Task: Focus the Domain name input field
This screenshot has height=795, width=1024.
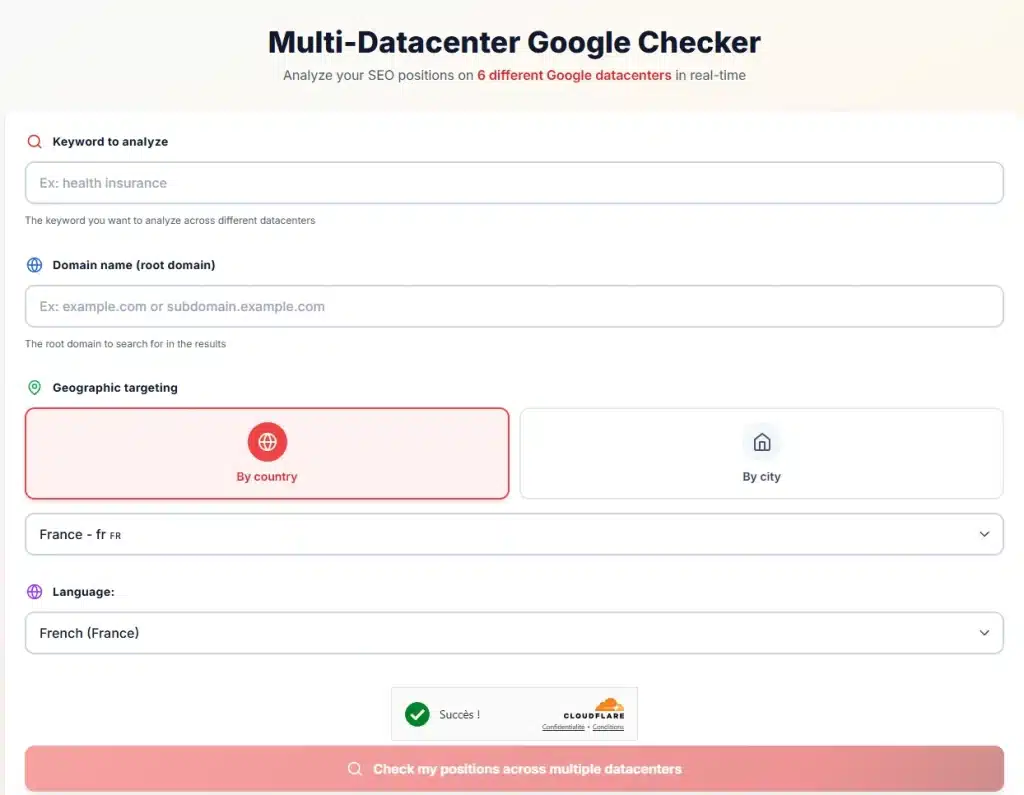Action: [514, 306]
